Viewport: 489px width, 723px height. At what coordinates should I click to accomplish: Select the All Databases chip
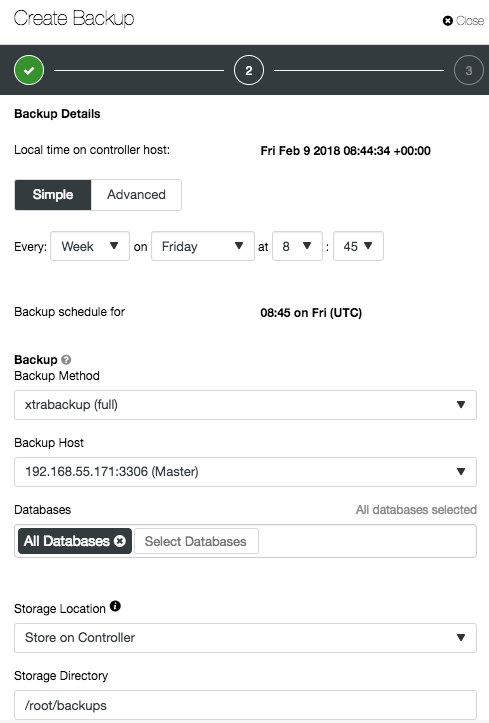67,541
